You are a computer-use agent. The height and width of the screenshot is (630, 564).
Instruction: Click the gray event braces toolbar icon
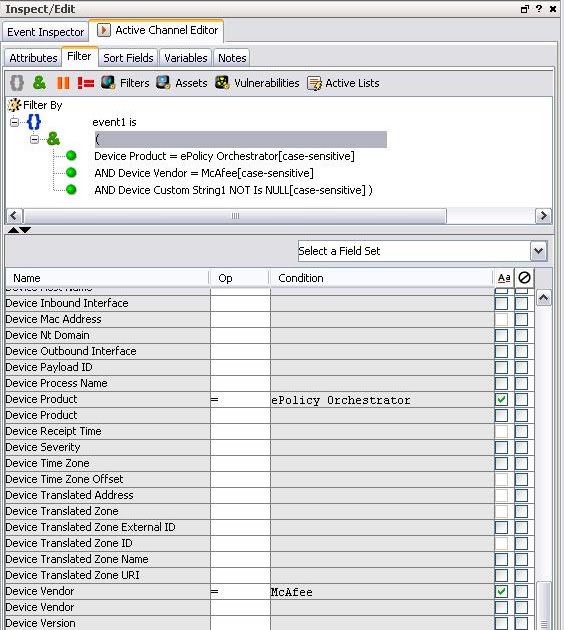tap(17, 83)
